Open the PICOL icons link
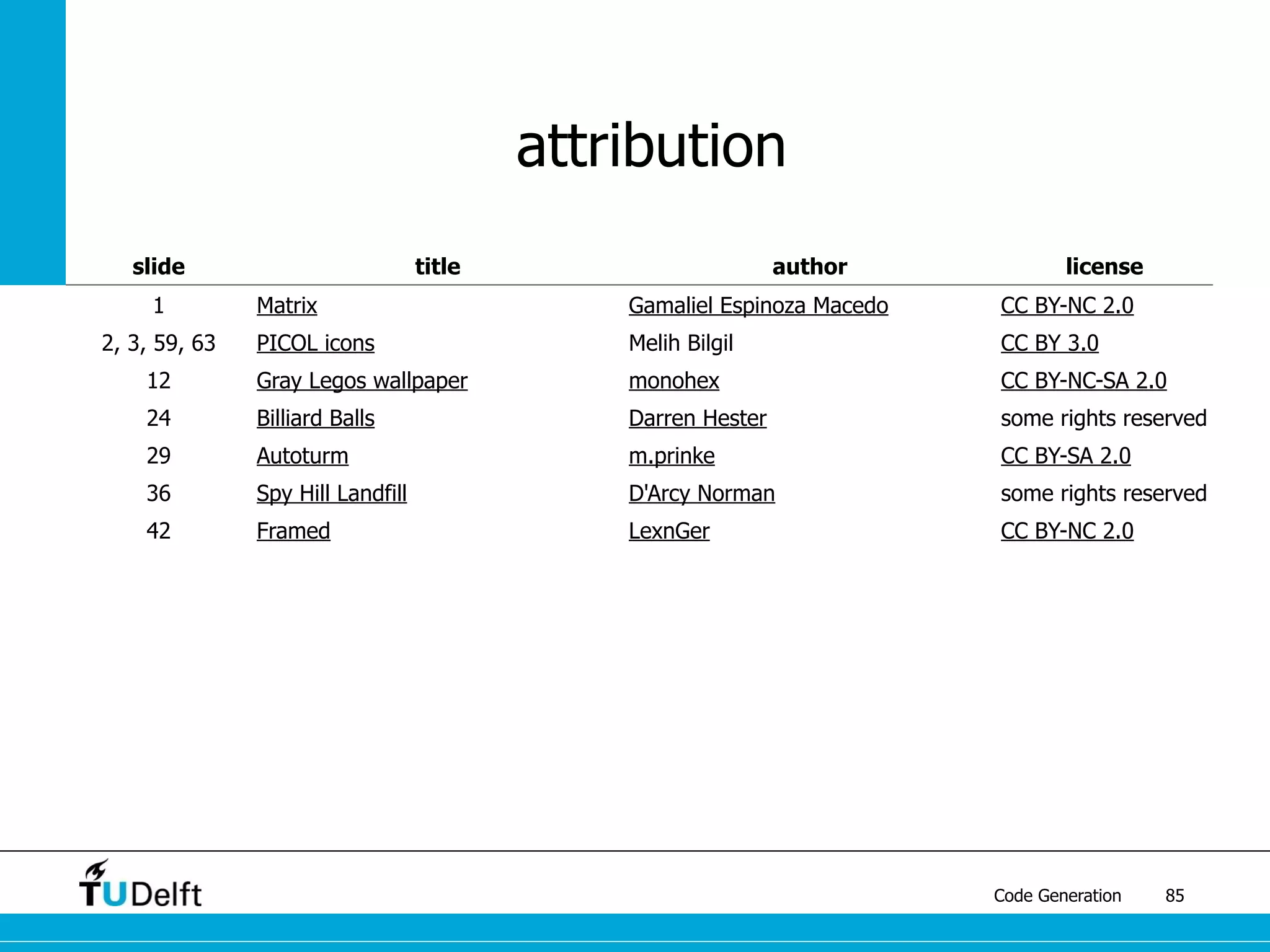 pyautogui.click(x=316, y=343)
